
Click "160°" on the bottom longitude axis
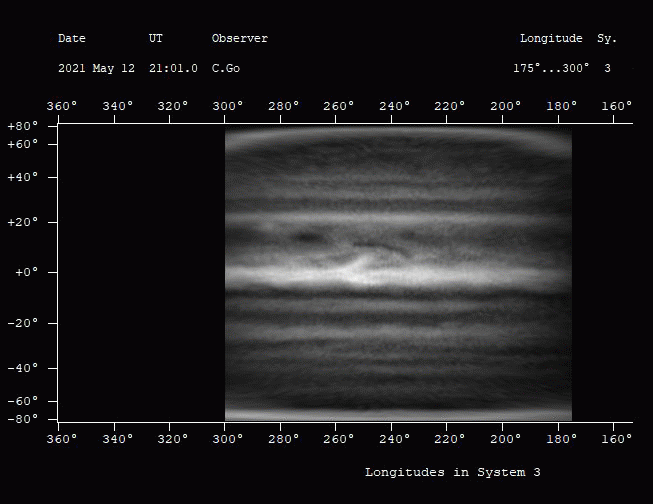tap(616, 439)
